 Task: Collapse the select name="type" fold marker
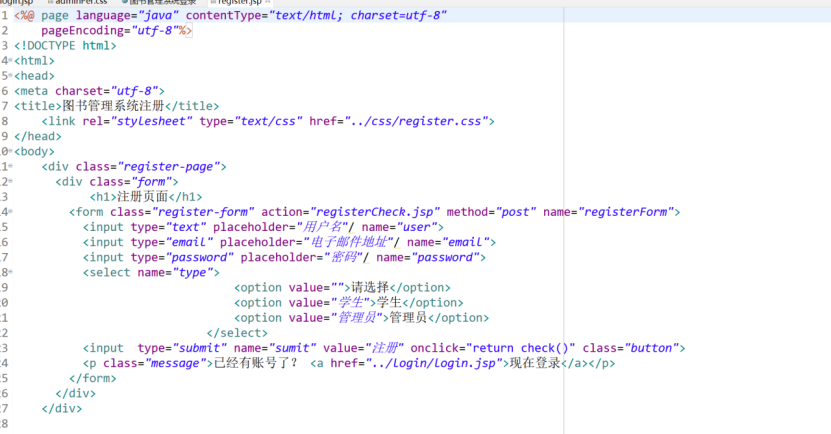click(11, 272)
